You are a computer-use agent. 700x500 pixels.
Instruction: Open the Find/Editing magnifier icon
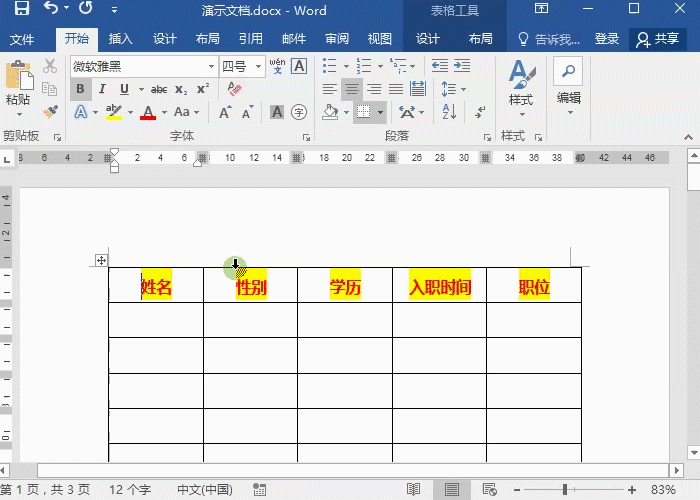568,71
